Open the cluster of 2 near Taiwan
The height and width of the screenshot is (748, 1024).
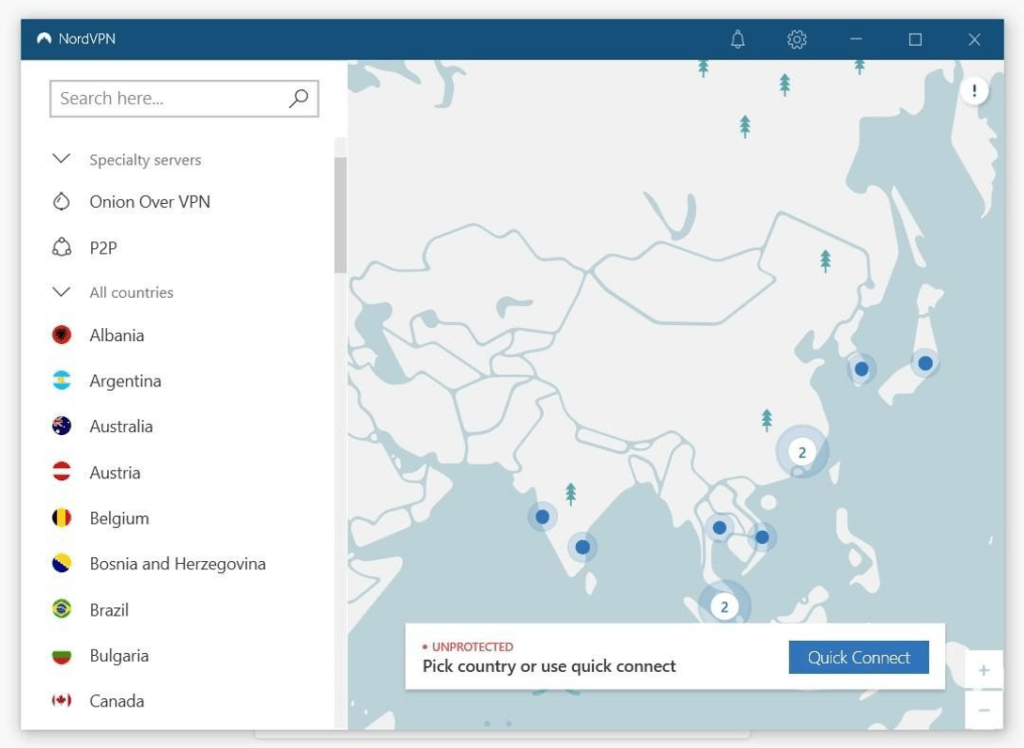[x=802, y=452]
